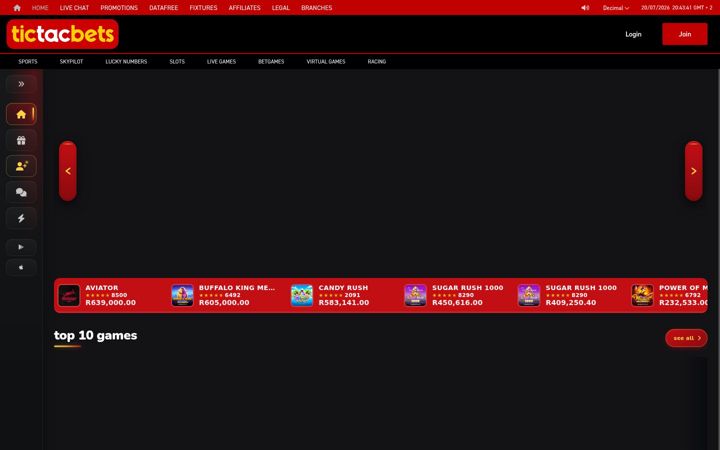
Task: Click the top 10 games heading
Action: coord(96,336)
